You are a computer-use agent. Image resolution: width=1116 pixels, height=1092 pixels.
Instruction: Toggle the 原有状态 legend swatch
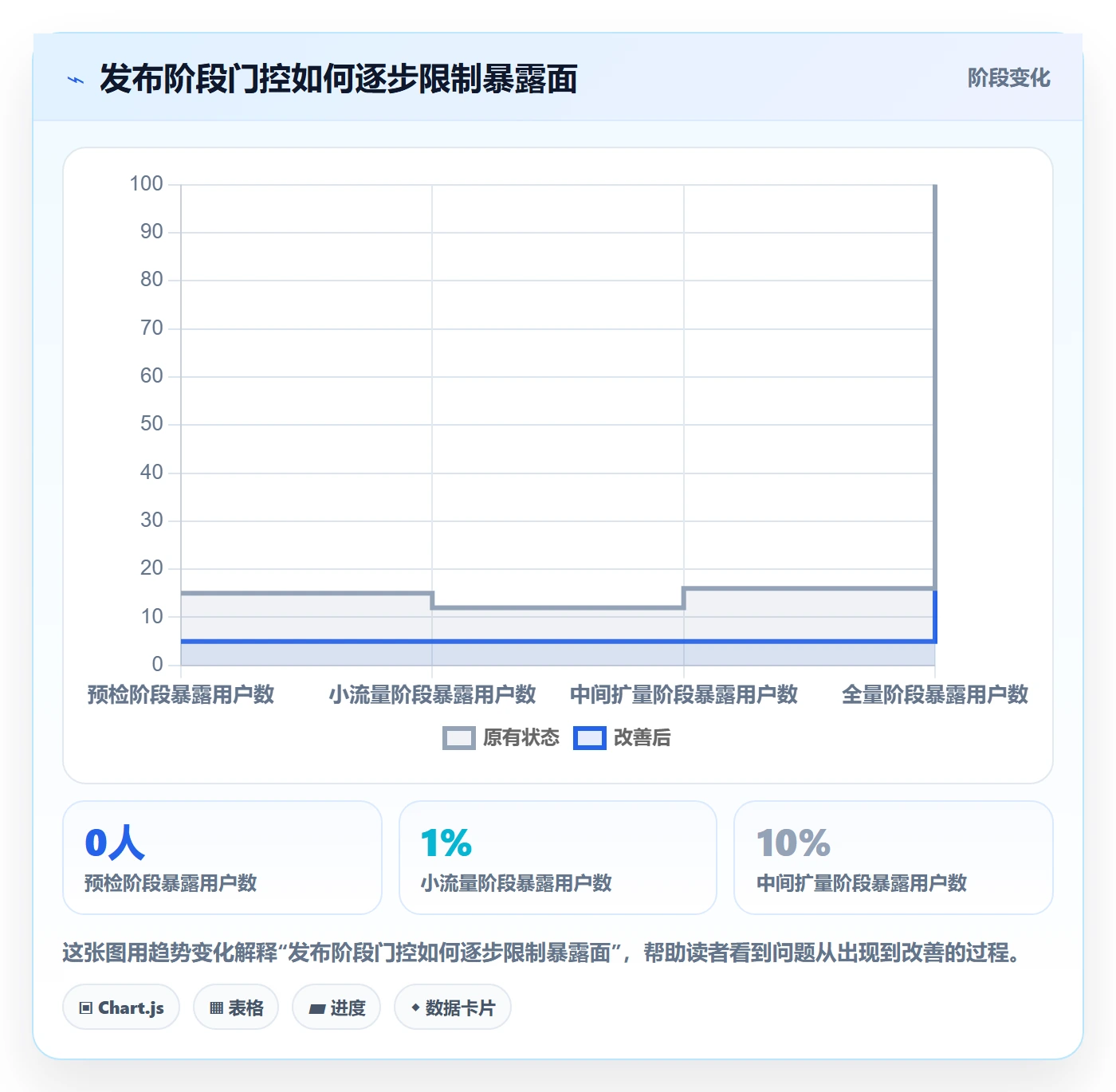459,738
